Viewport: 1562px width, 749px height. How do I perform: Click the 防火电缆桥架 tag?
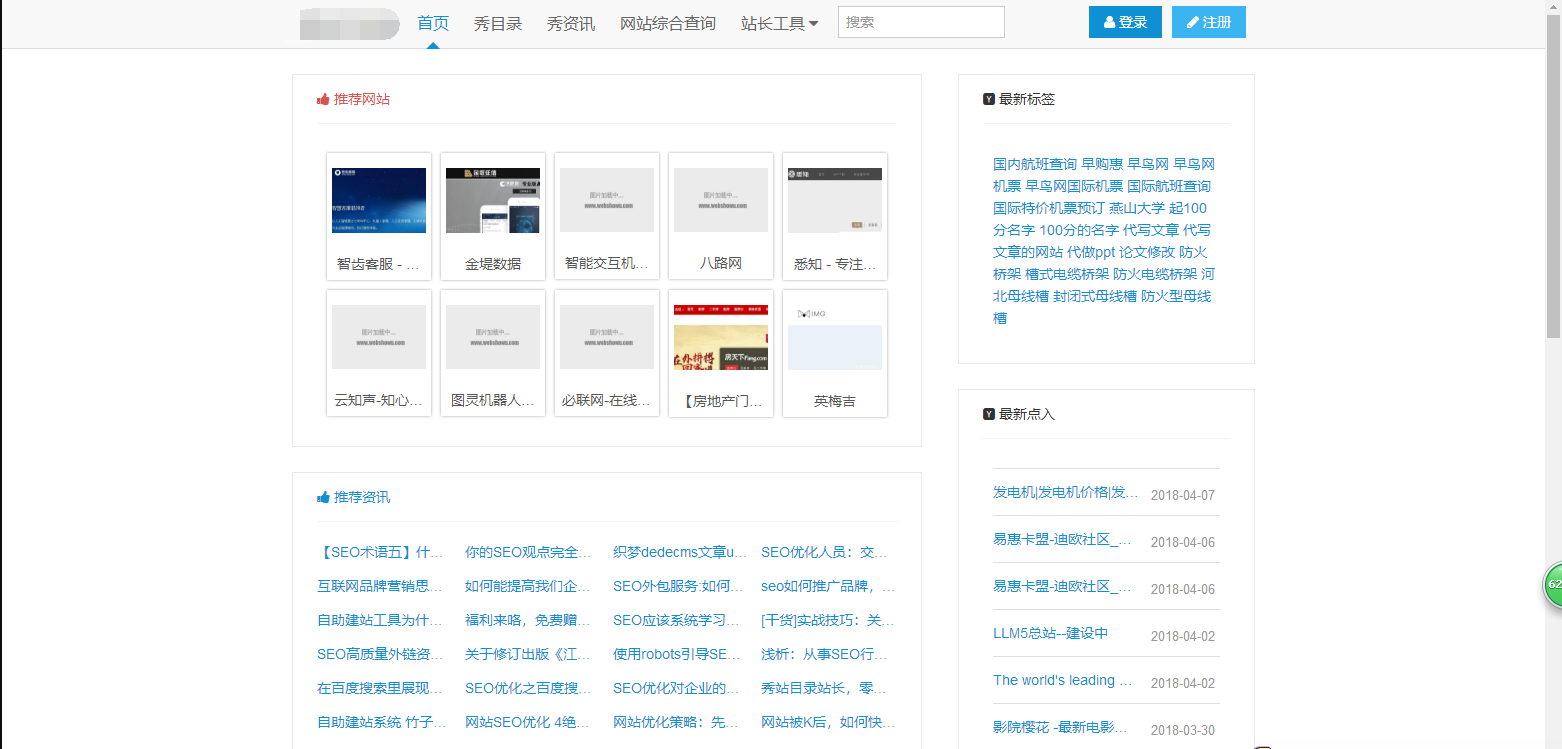[x=1155, y=274]
